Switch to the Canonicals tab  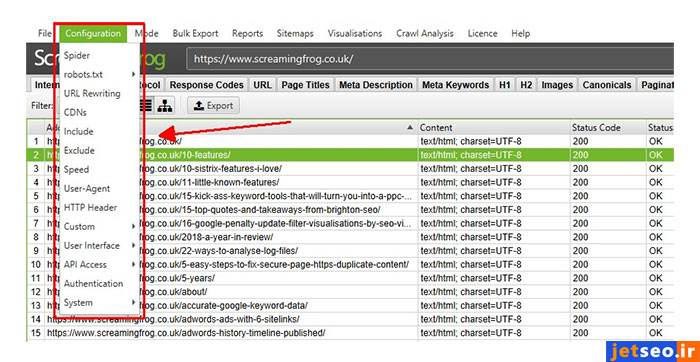pyautogui.click(x=607, y=85)
